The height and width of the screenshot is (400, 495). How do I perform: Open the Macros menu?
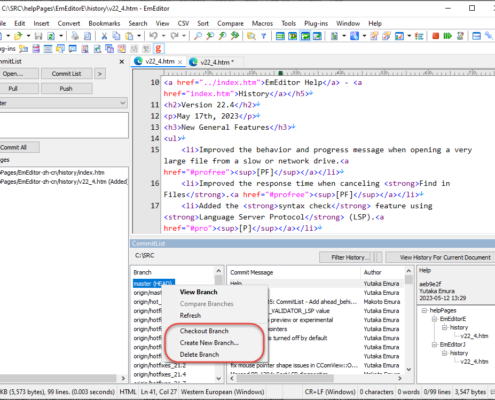pos(262,23)
